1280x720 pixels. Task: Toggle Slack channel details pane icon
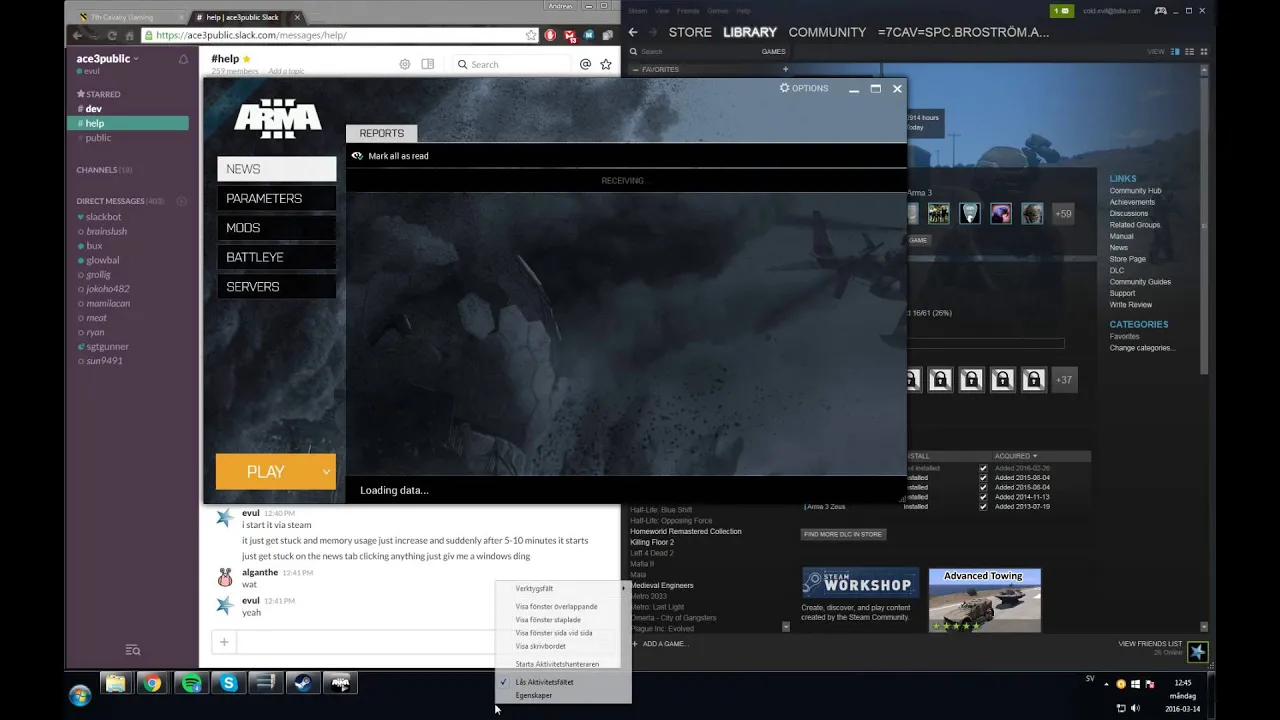coord(428,64)
